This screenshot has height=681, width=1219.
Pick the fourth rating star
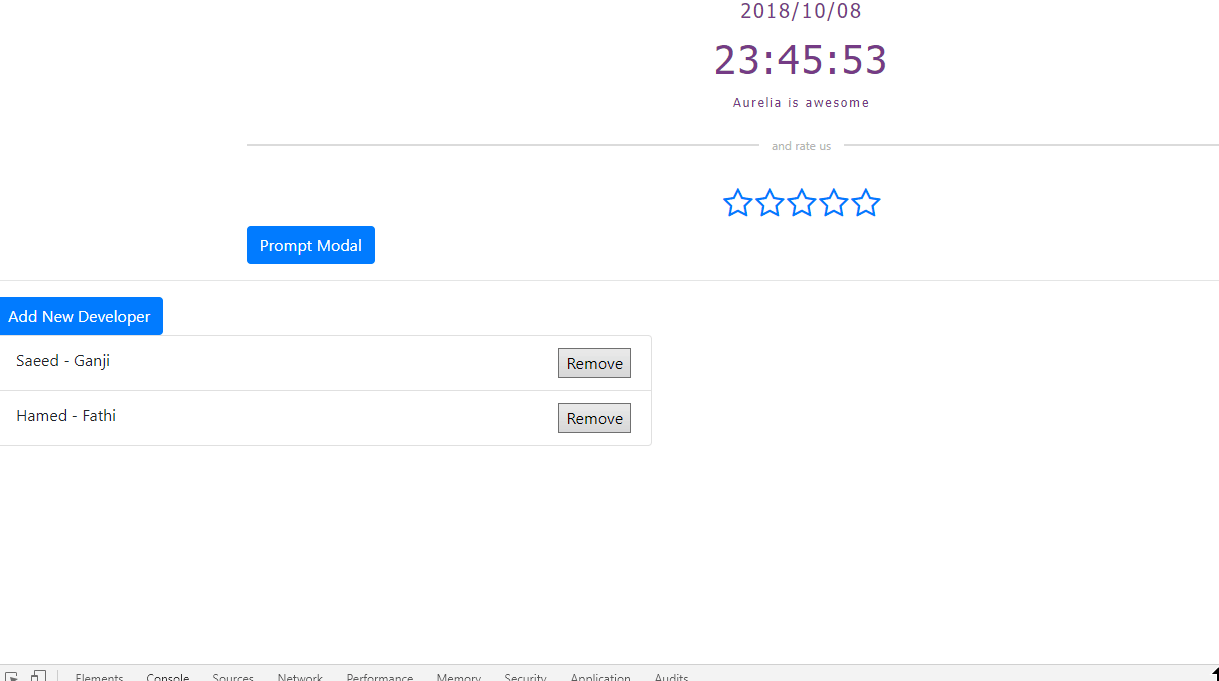(x=833, y=203)
